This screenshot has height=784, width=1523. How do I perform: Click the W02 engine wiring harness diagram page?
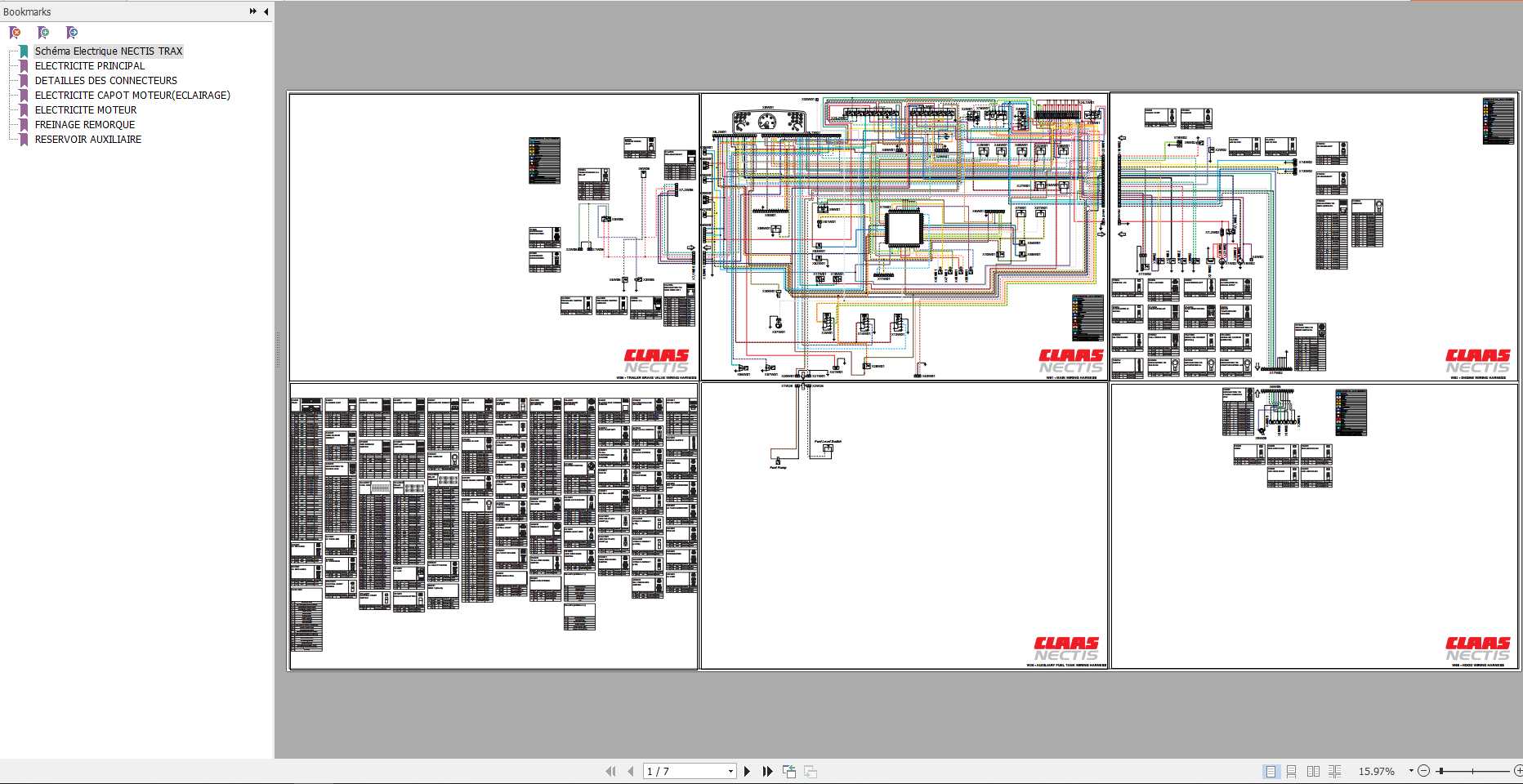[x=1314, y=237]
